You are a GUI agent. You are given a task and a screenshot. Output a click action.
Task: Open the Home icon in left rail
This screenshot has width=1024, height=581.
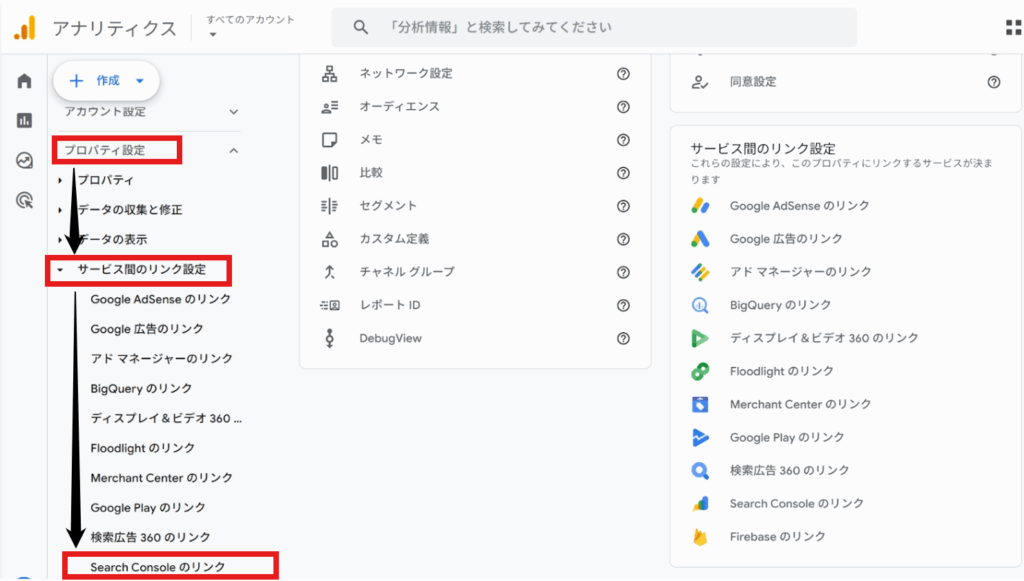(24, 81)
